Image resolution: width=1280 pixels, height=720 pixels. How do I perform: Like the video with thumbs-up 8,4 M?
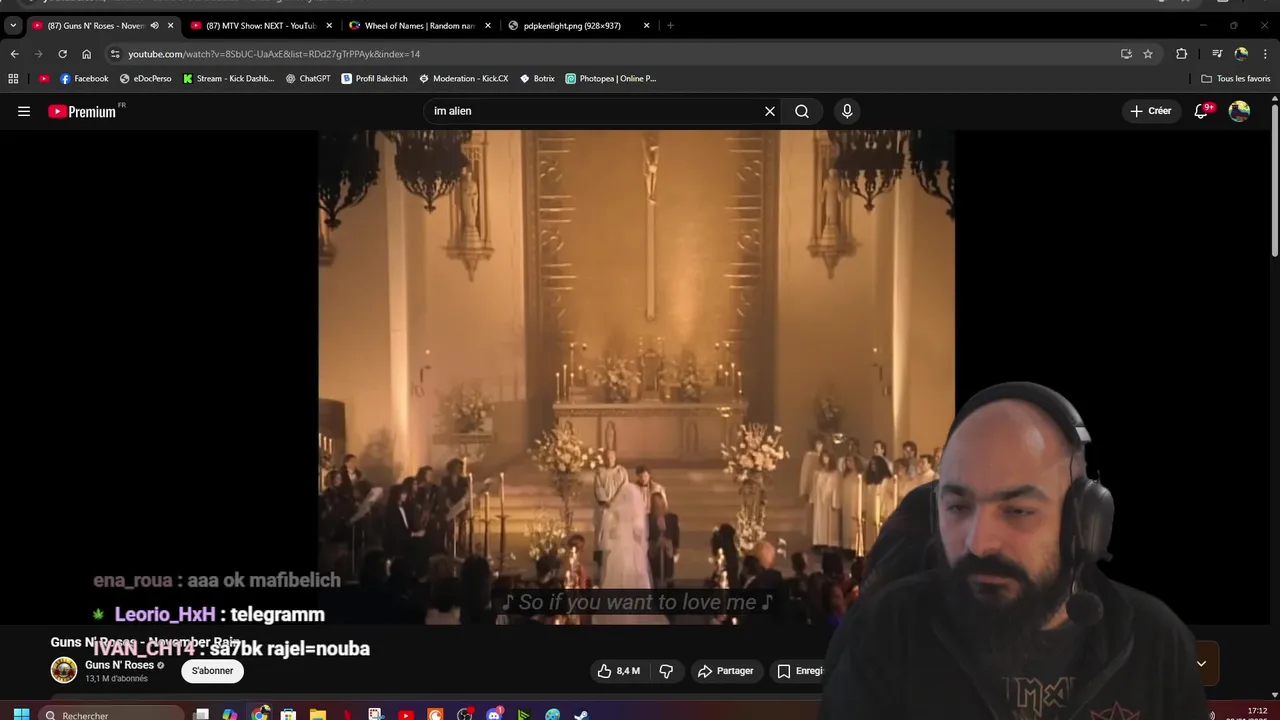619,671
